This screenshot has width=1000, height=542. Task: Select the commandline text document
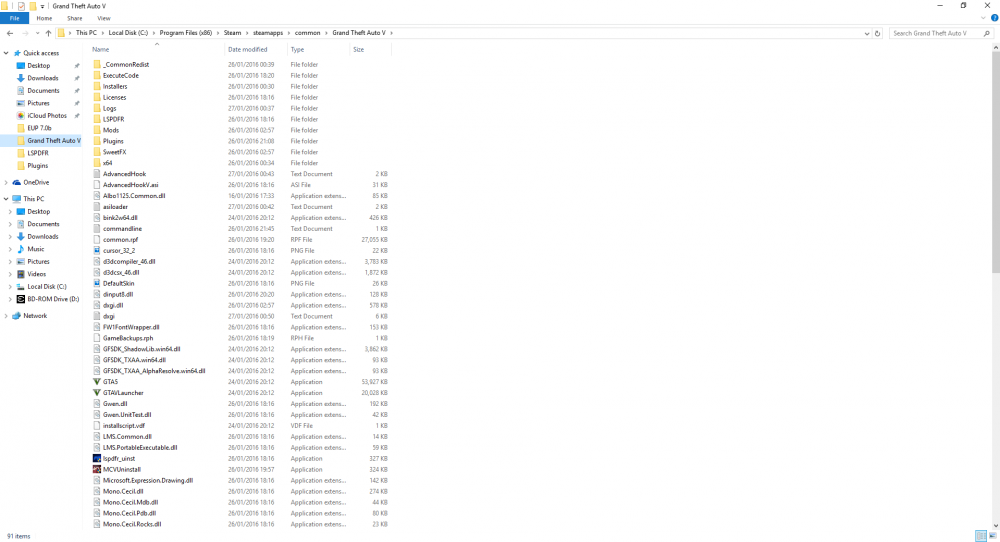point(122,228)
